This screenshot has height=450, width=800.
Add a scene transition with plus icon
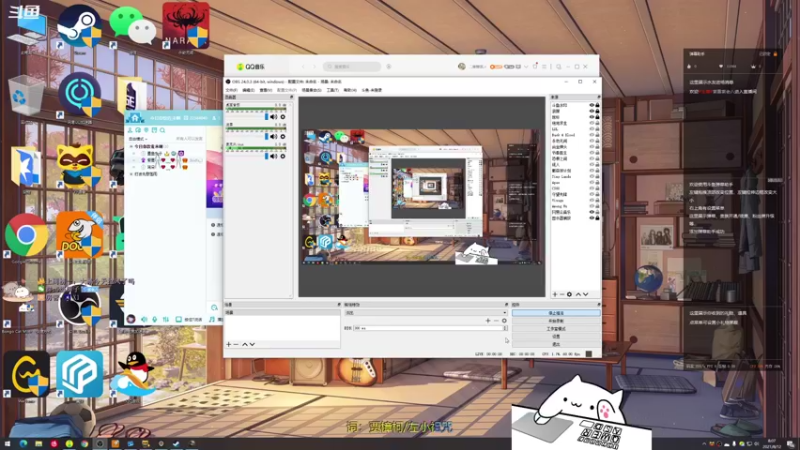click(488, 320)
